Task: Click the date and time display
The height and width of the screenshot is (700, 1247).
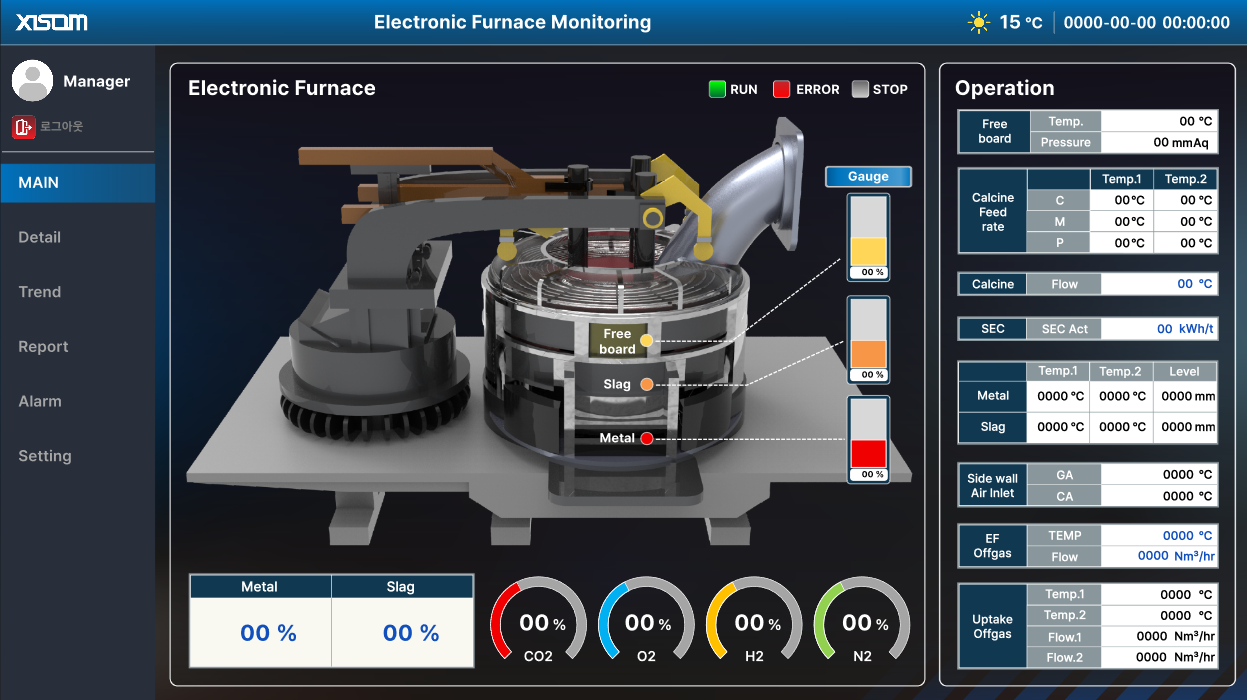Action: tap(1146, 22)
